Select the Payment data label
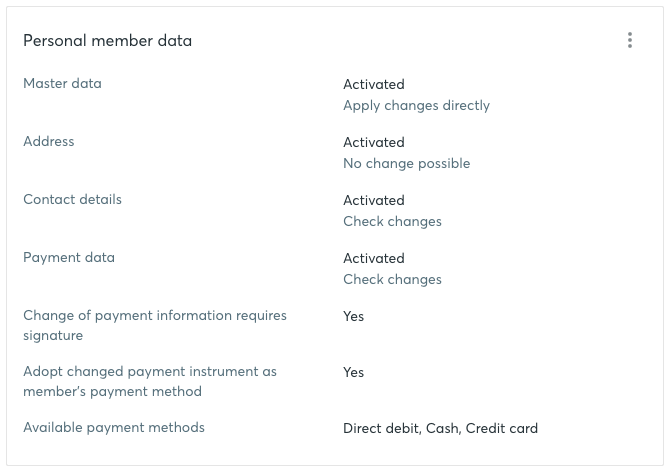 click(x=69, y=258)
